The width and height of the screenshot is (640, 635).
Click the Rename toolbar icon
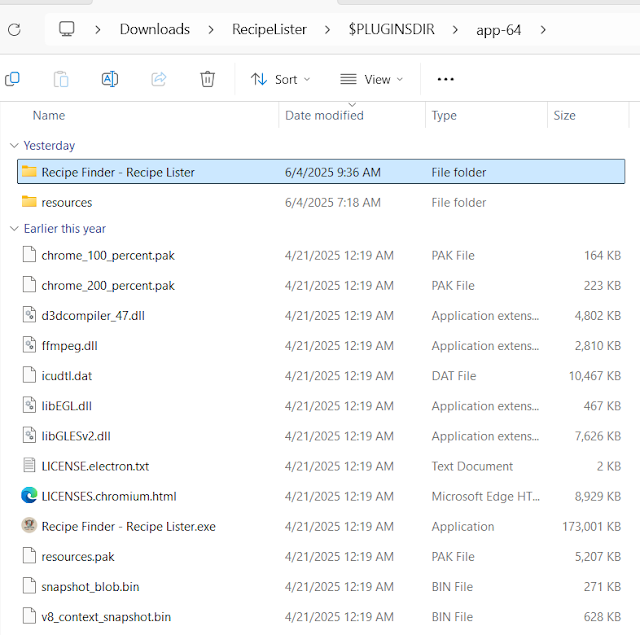pos(110,79)
